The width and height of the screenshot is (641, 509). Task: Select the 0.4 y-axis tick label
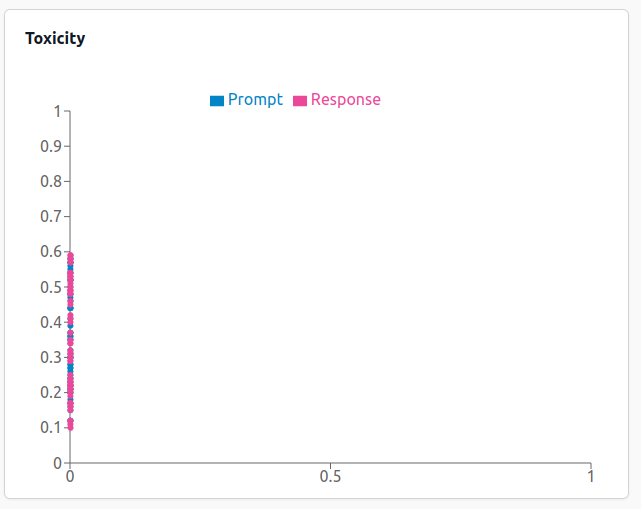51,322
